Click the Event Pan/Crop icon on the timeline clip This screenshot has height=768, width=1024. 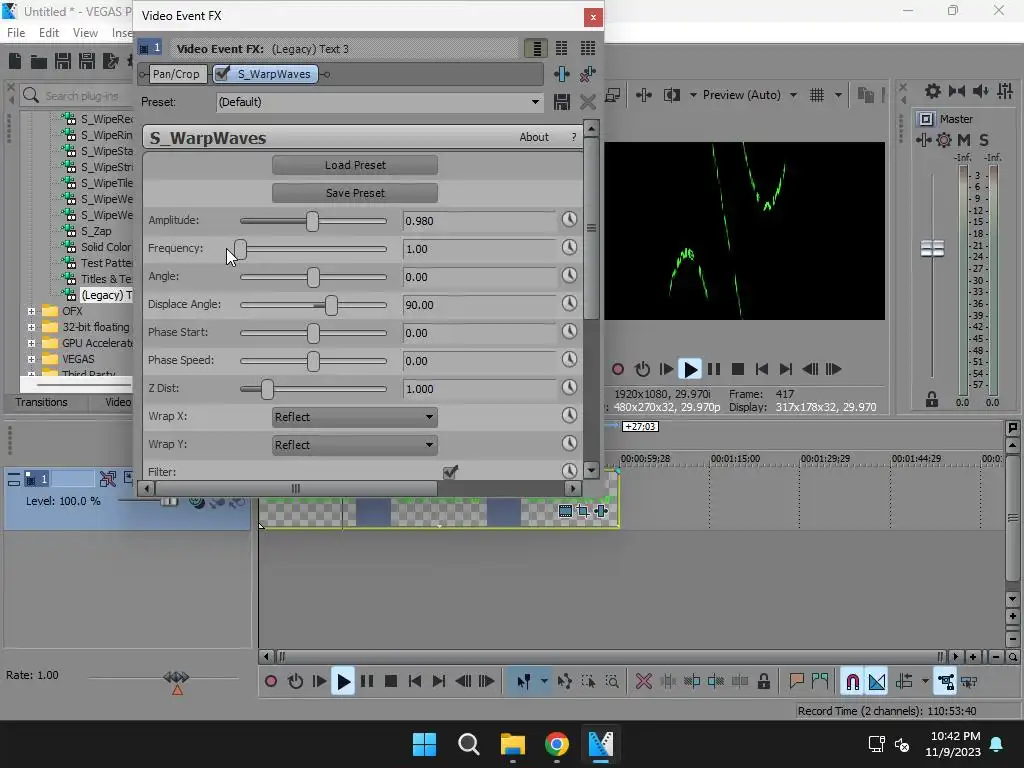(583, 511)
